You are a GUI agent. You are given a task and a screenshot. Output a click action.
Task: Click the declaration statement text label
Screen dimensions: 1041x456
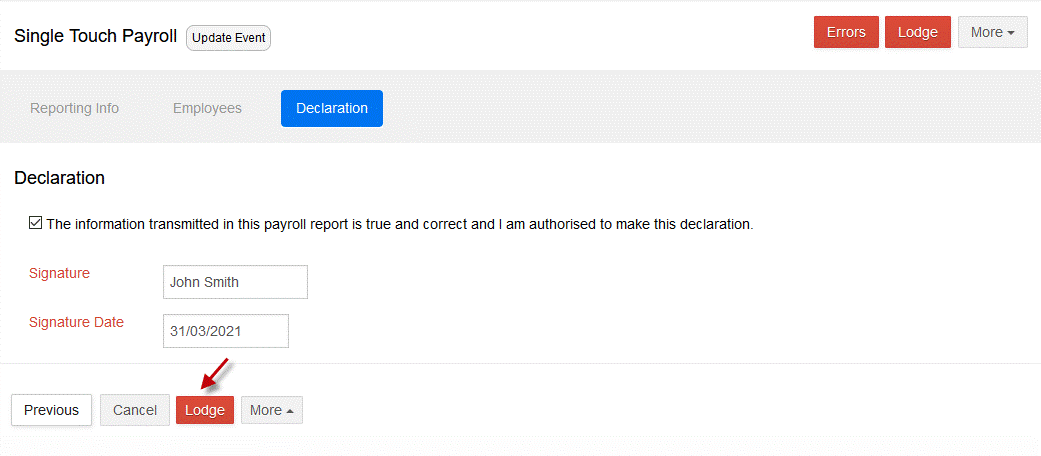pos(400,224)
